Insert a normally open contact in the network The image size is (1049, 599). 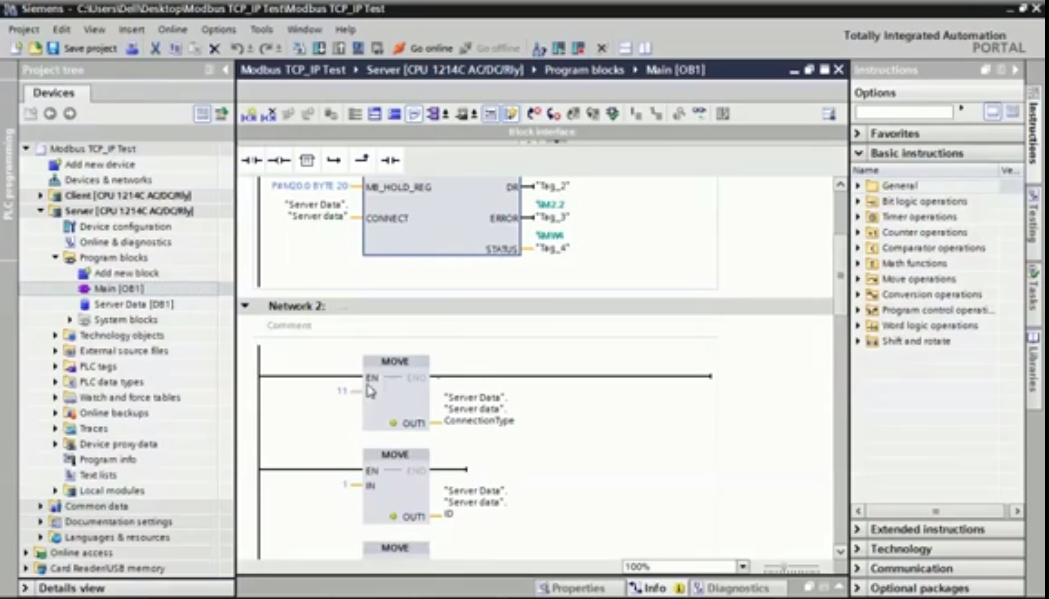coord(251,159)
